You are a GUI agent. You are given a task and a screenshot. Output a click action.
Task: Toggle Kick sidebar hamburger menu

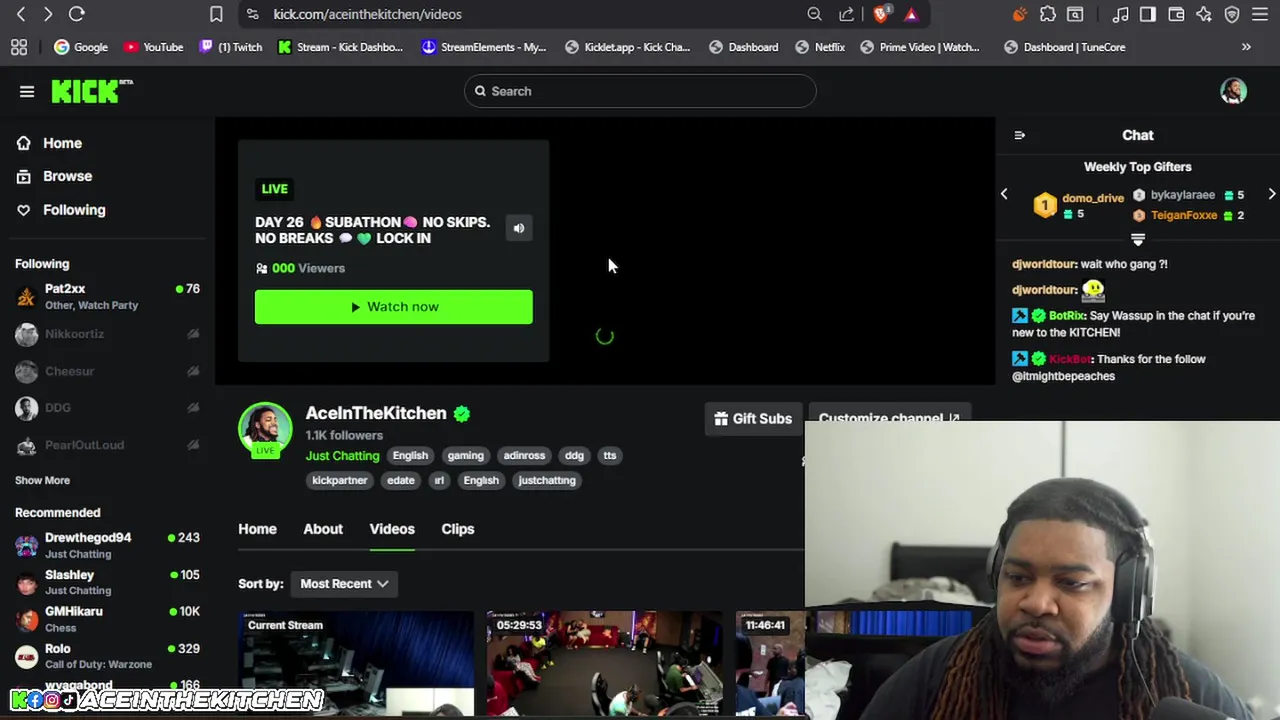click(x=27, y=91)
